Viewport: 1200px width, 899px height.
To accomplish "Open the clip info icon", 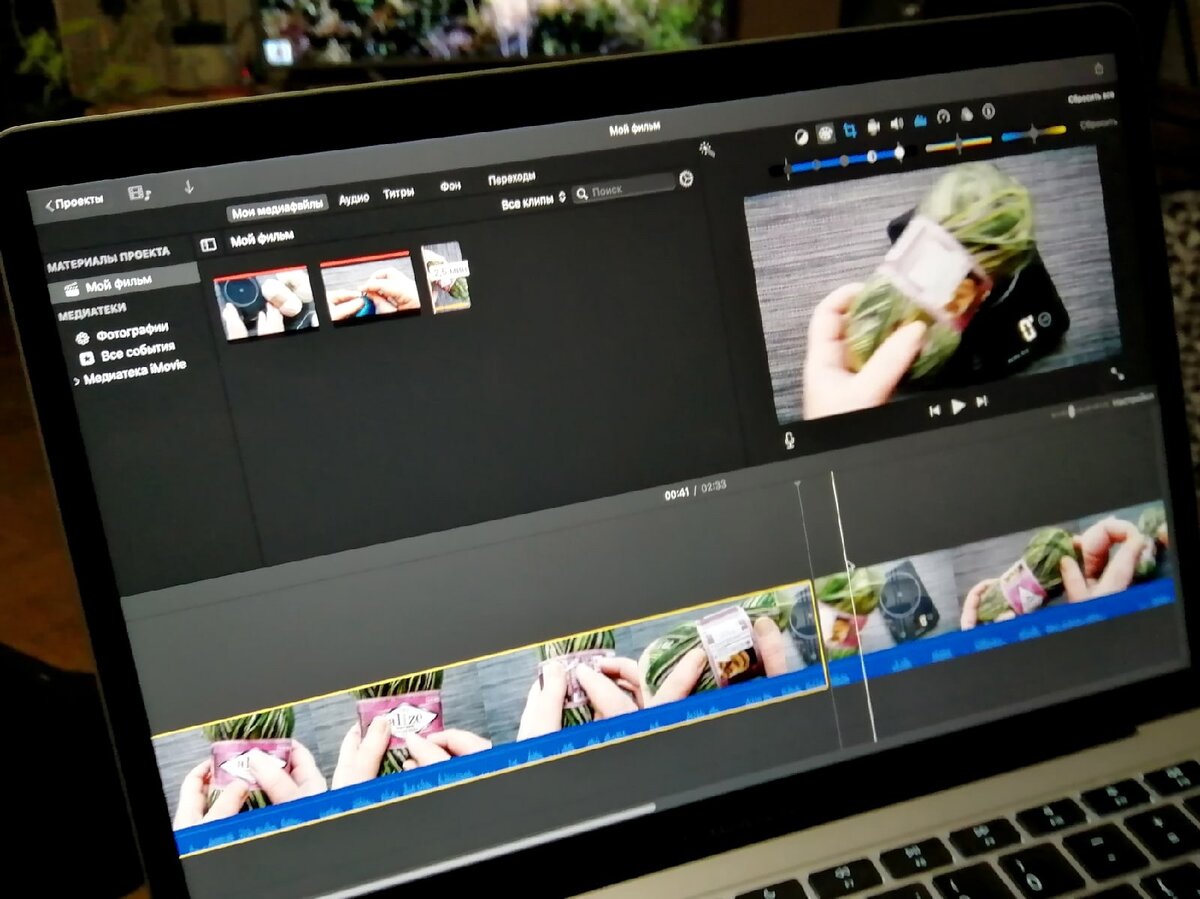I will pos(988,110).
